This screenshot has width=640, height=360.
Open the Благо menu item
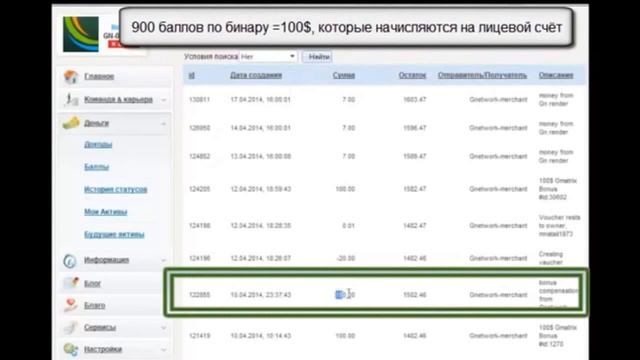[x=95, y=305]
